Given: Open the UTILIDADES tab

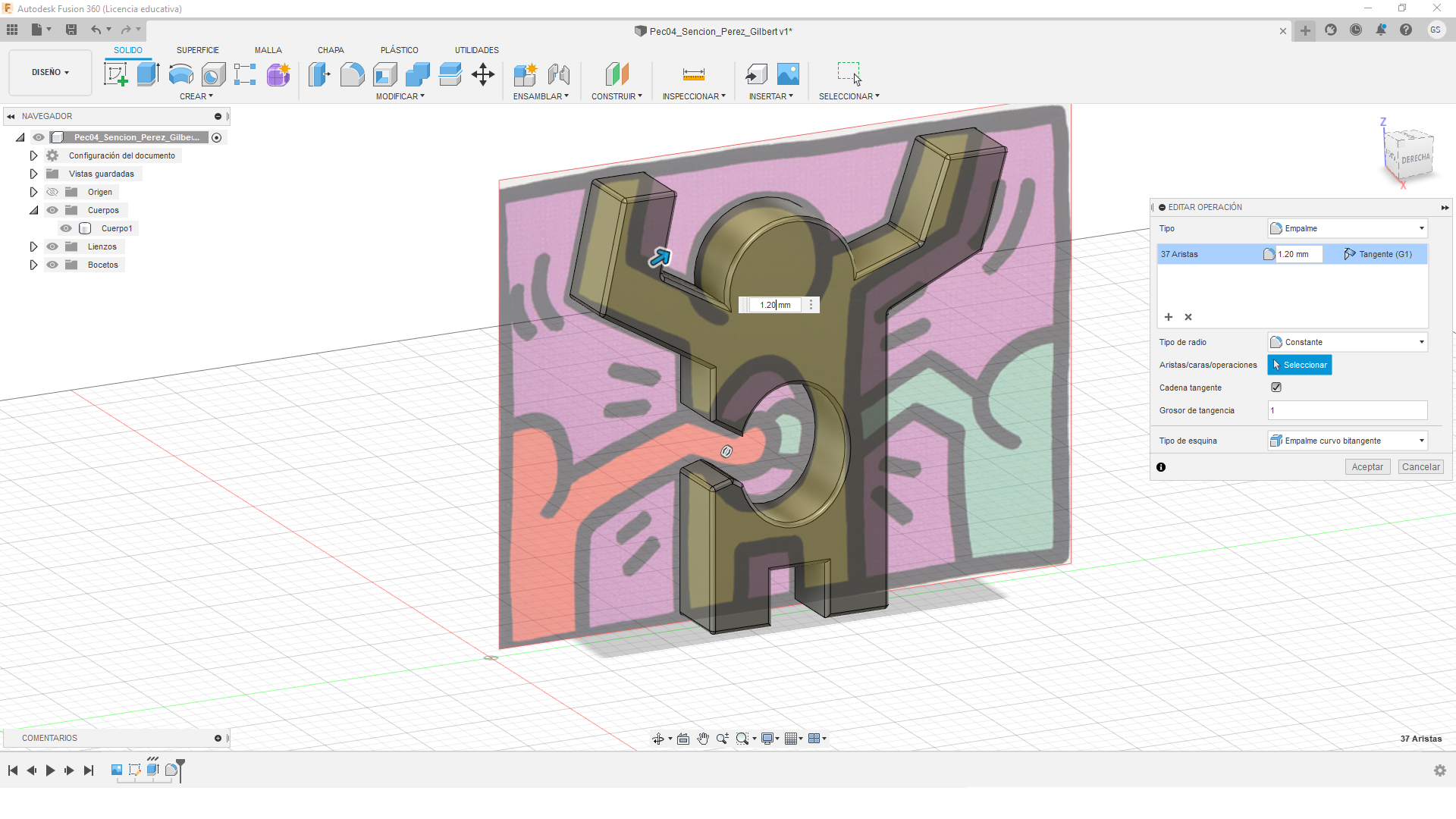Looking at the screenshot, I should 476,50.
